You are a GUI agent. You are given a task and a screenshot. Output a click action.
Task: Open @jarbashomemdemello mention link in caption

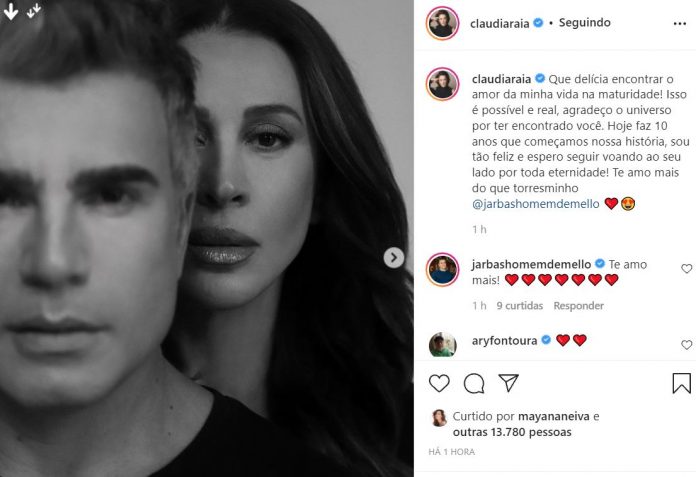pos(535,204)
